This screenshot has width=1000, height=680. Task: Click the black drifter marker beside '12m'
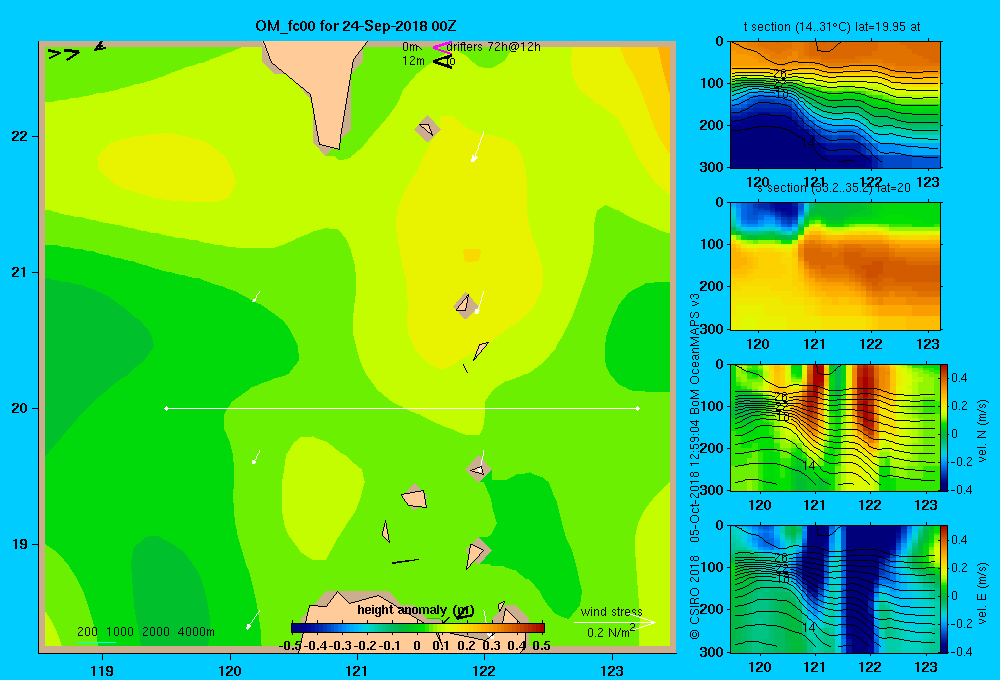pos(444,61)
